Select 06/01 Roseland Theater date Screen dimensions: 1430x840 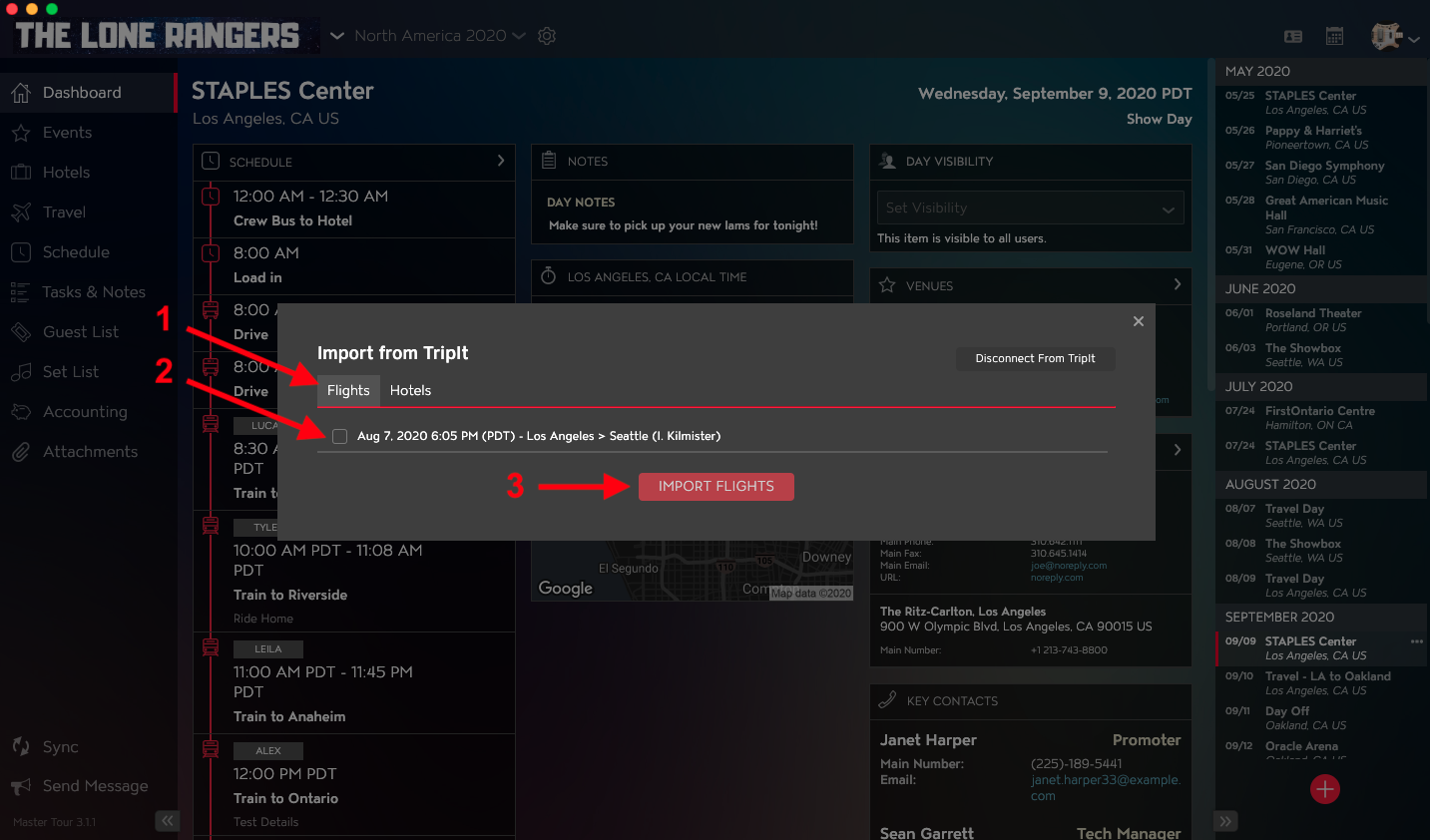pyautogui.click(x=1320, y=320)
